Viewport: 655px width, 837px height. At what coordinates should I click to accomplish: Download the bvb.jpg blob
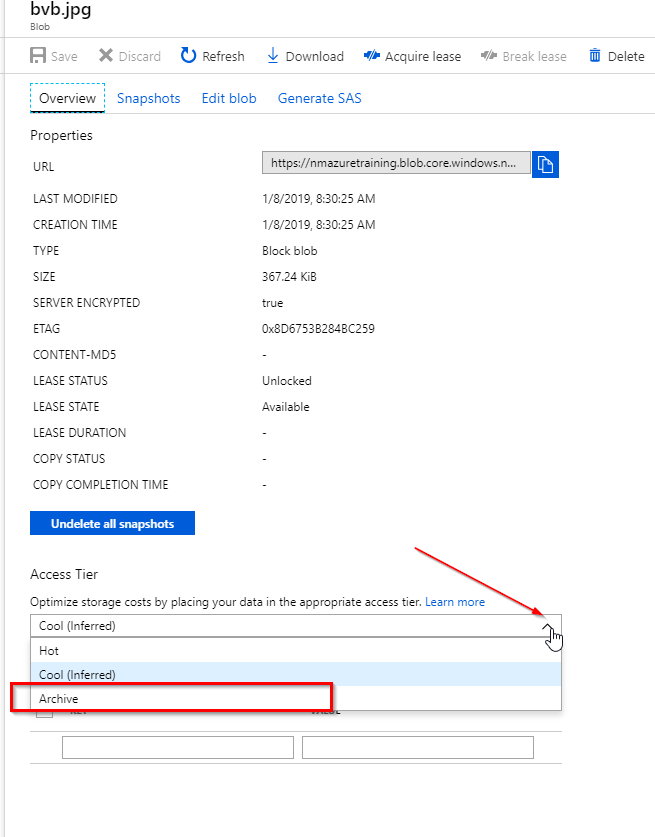(305, 56)
